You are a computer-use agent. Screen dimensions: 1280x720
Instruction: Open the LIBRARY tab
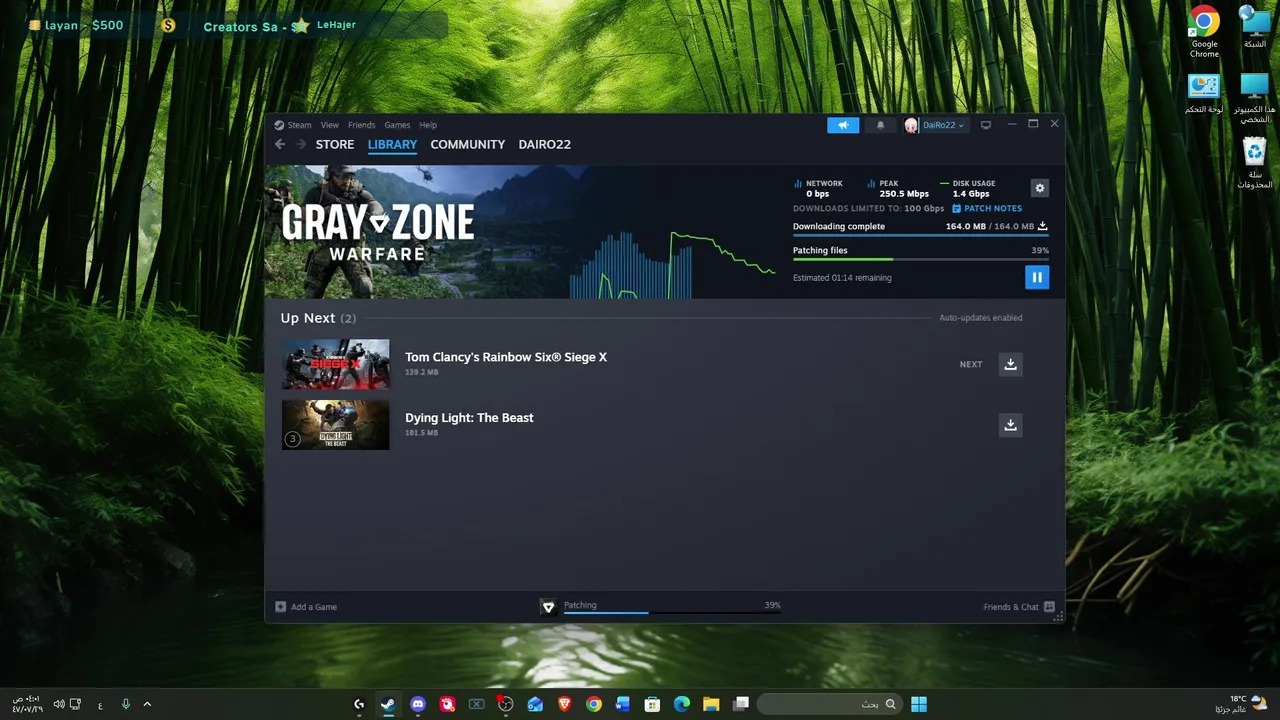392,144
